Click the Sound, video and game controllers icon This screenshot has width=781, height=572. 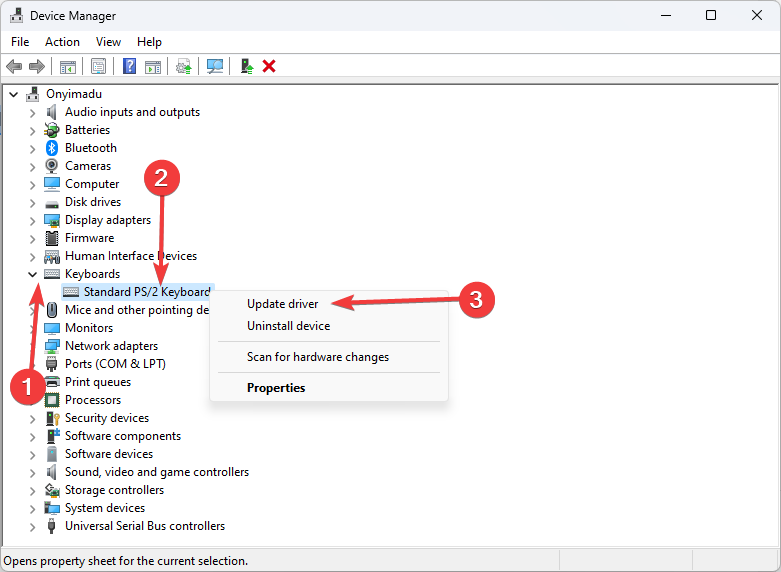[x=51, y=472]
